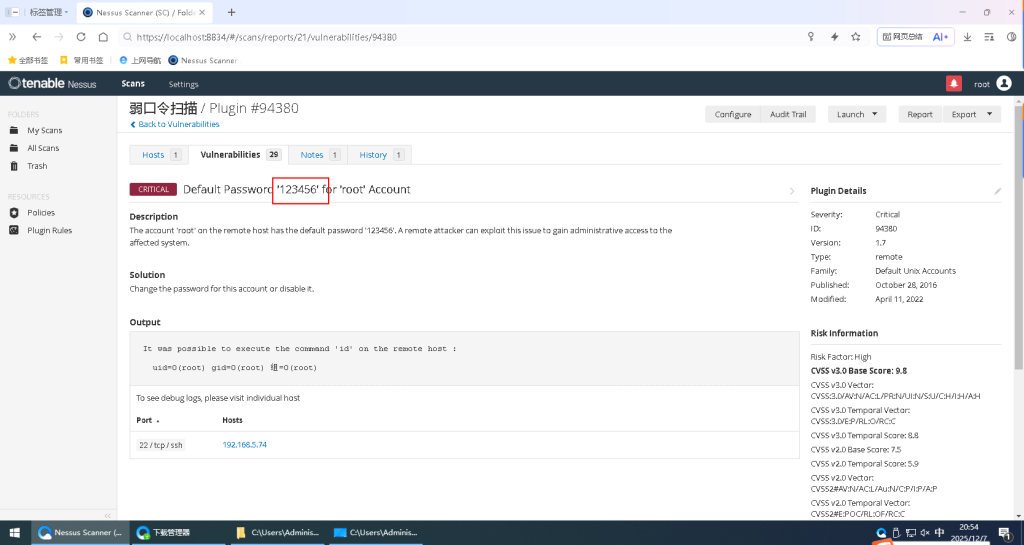This screenshot has height=545, width=1024.
Task: Open the Settings menu in top bar
Action: click(x=183, y=84)
